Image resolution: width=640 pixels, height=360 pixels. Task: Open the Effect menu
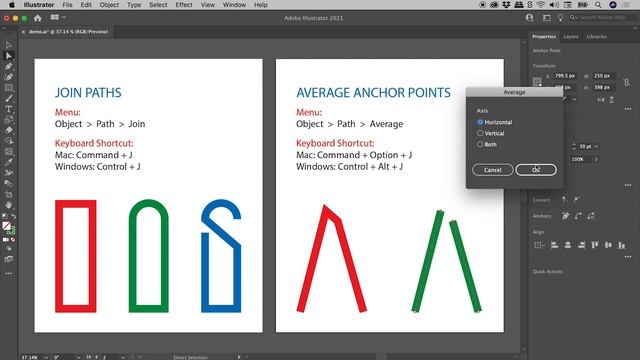point(184,5)
